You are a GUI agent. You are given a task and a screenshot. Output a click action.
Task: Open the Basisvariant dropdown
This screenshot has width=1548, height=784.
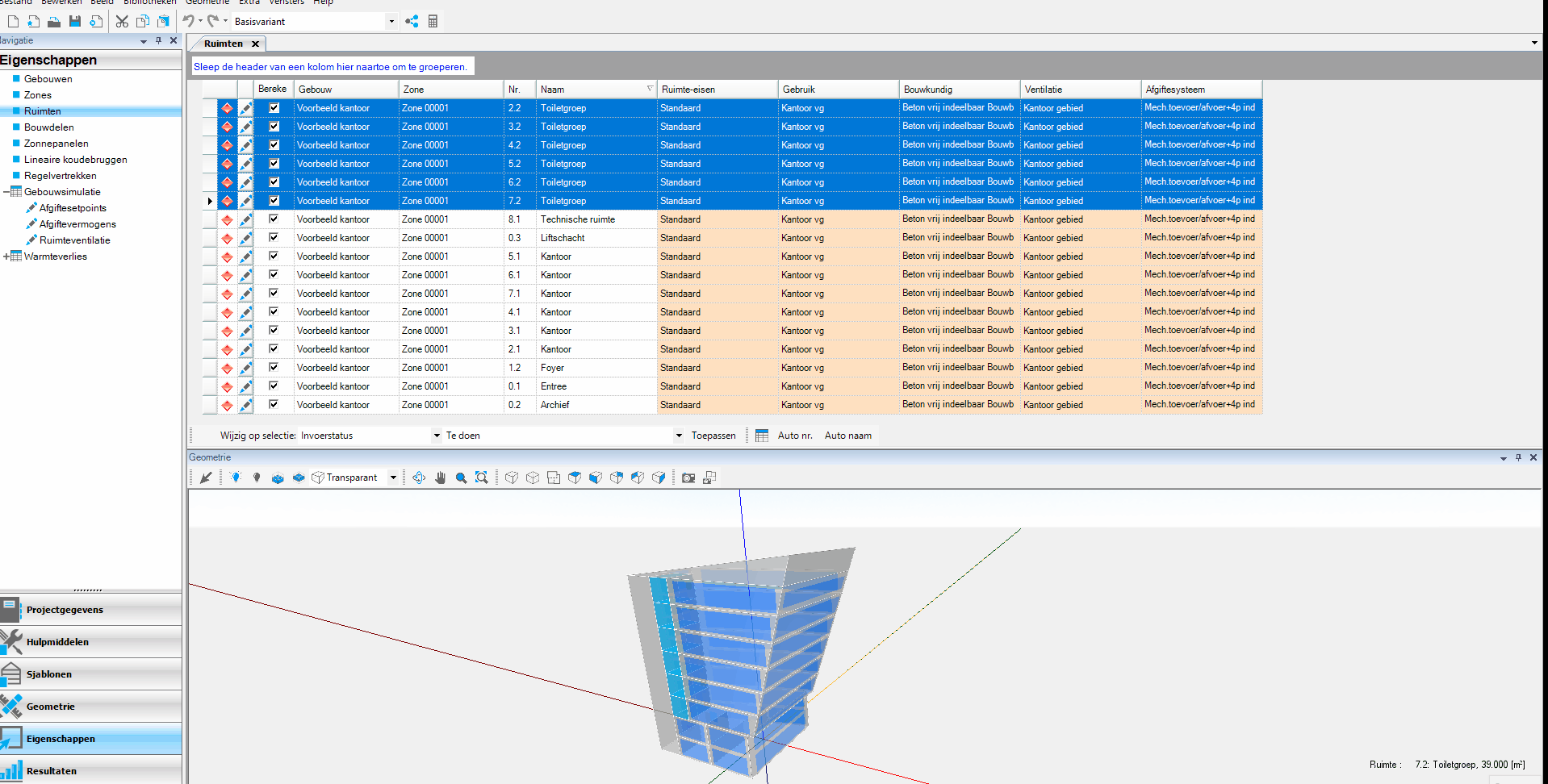pyautogui.click(x=391, y=22)
